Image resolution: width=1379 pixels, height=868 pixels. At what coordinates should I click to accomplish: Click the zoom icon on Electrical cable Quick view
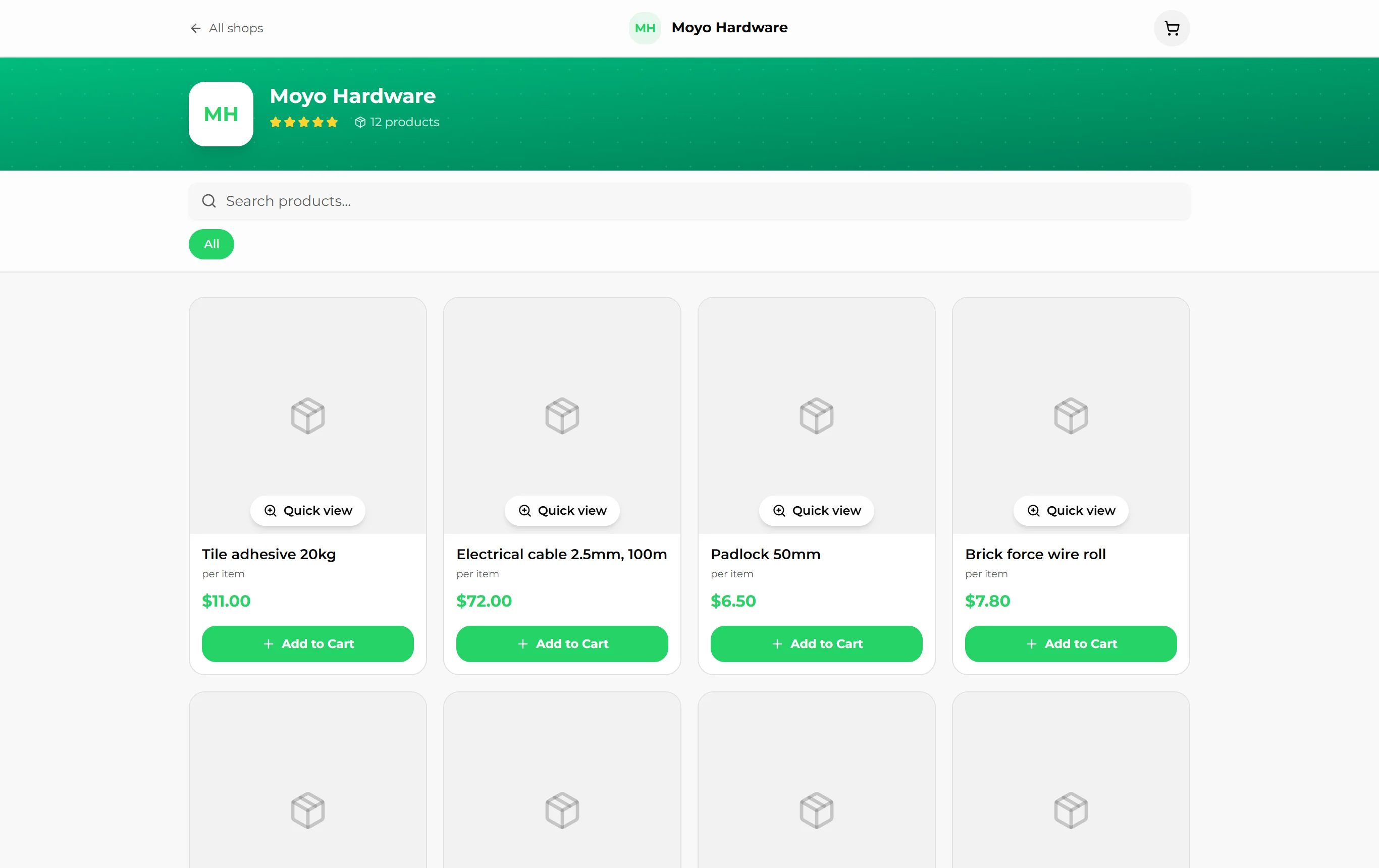coord(524,511)
